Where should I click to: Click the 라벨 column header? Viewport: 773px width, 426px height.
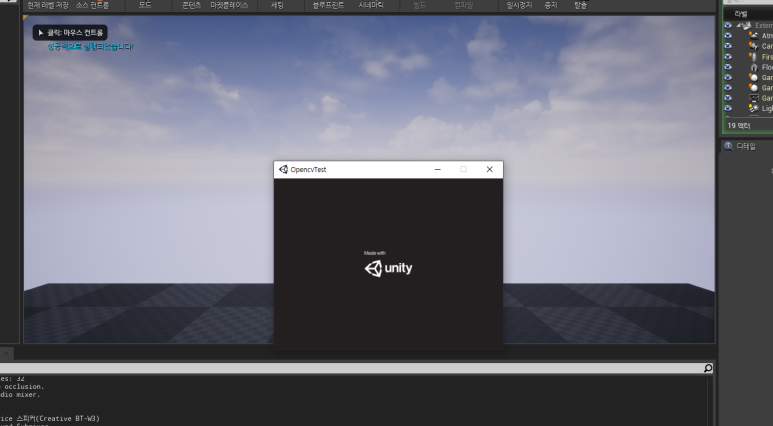point(741,14)
